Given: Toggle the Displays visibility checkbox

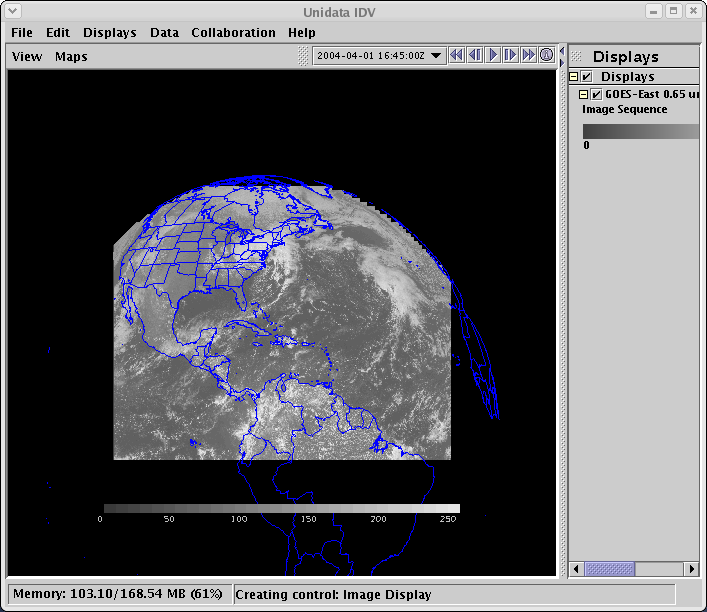Looking at the screenshot, I should [x=587, y=77].
